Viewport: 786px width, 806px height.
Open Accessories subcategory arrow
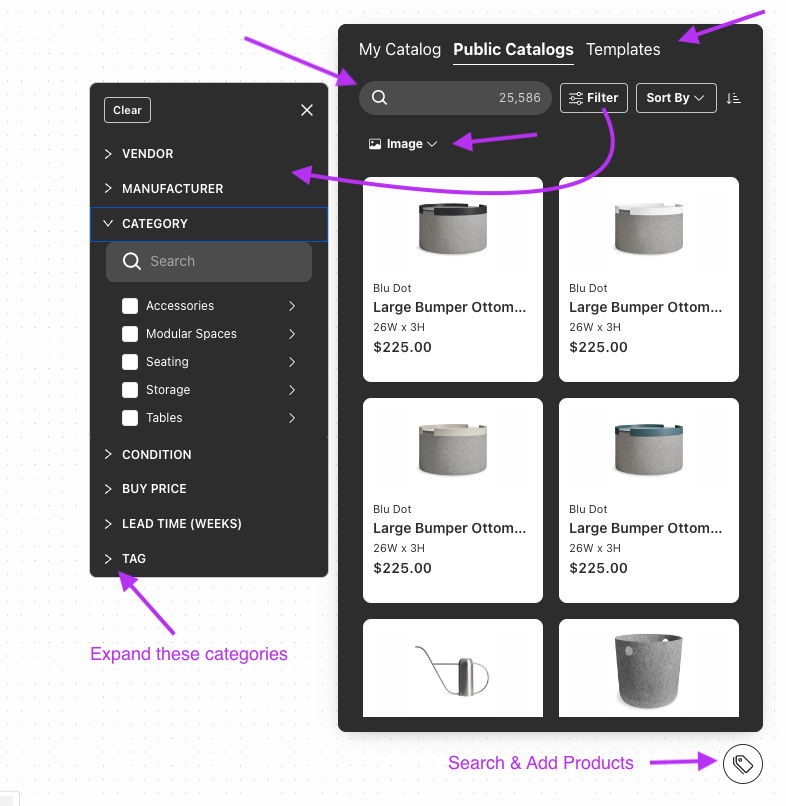(x=292, y=306)
